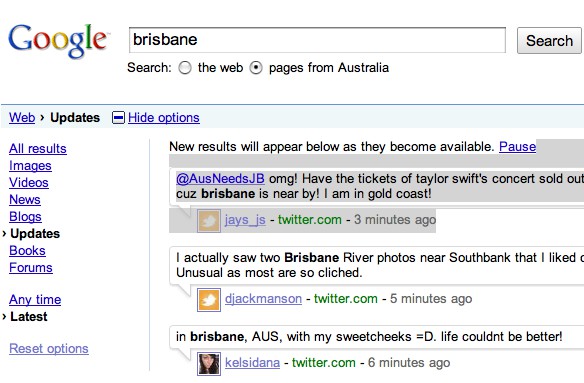Switch to News results
The image size is (584, 383).
[x=25, y=200]
